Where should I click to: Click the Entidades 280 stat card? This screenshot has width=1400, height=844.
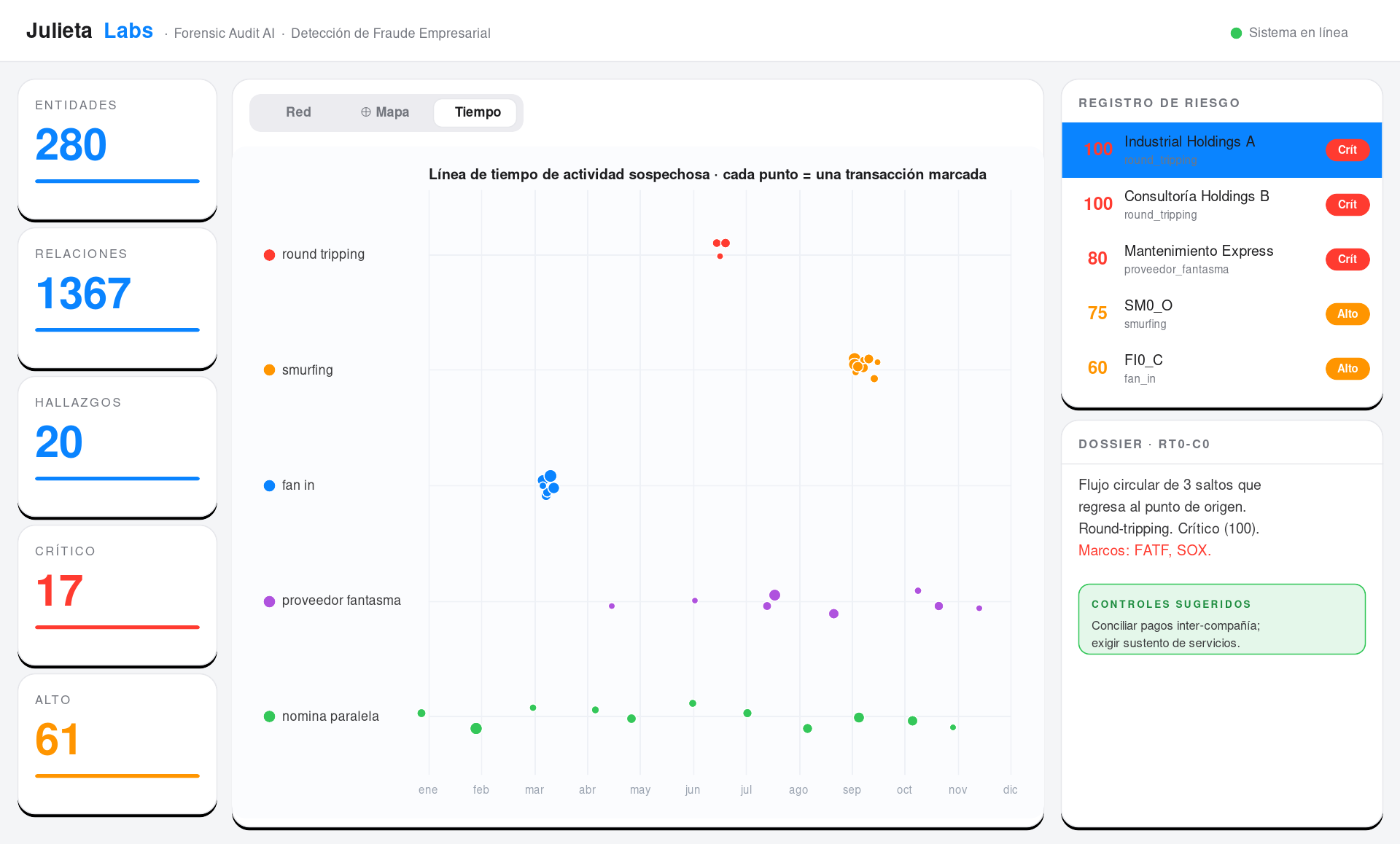click(x=117, y=149)
